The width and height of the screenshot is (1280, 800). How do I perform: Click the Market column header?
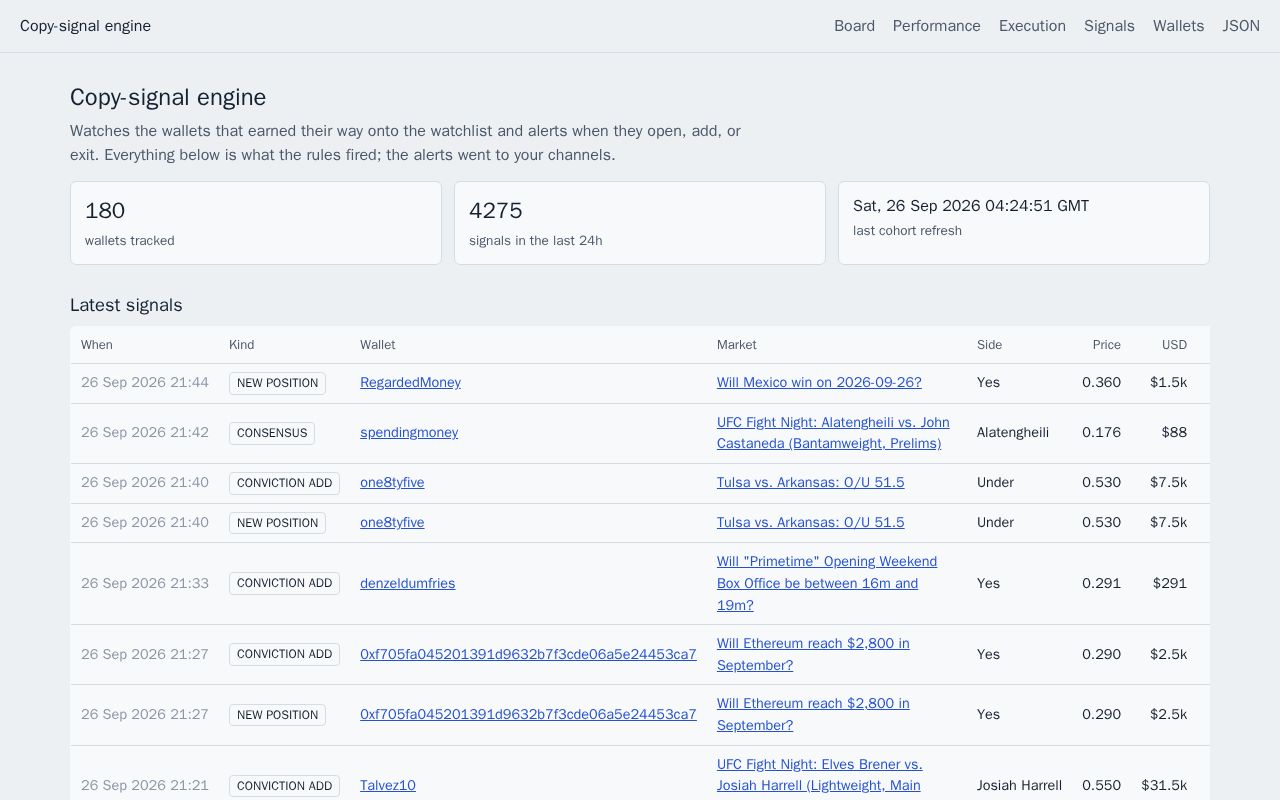coord(737,345)
